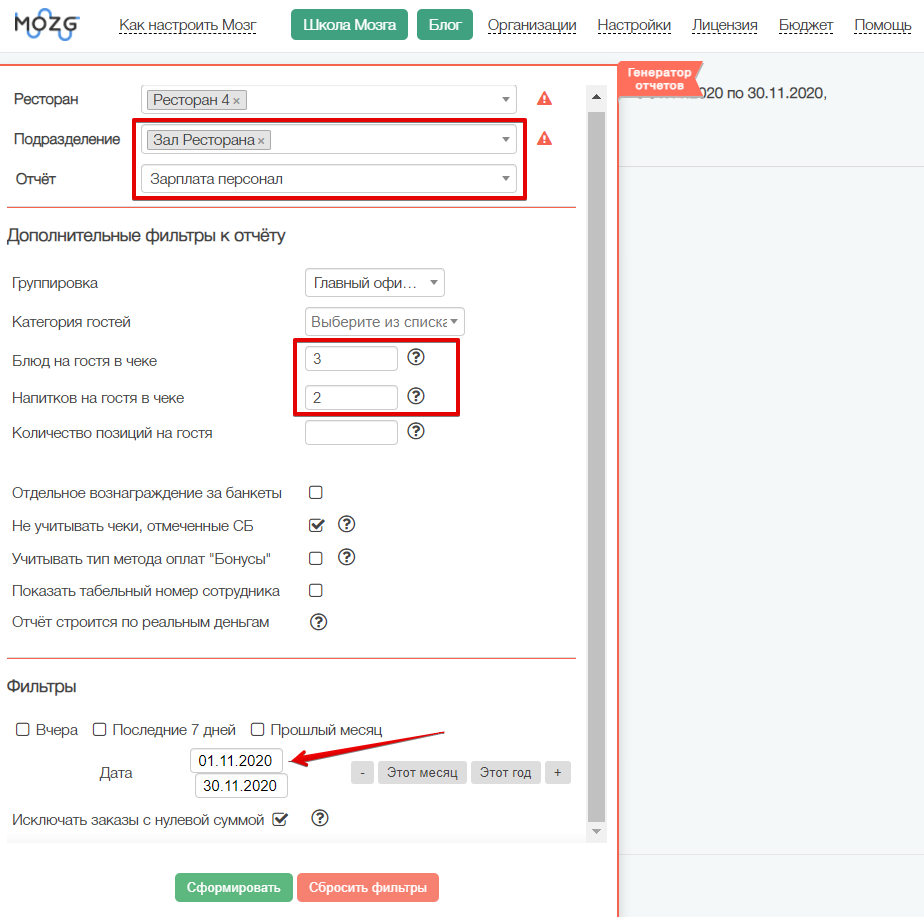Enable Отдельное вознаграждение за банкеты checkbox
The width and height of the screenshot is (924, 917).
(316, 493)
